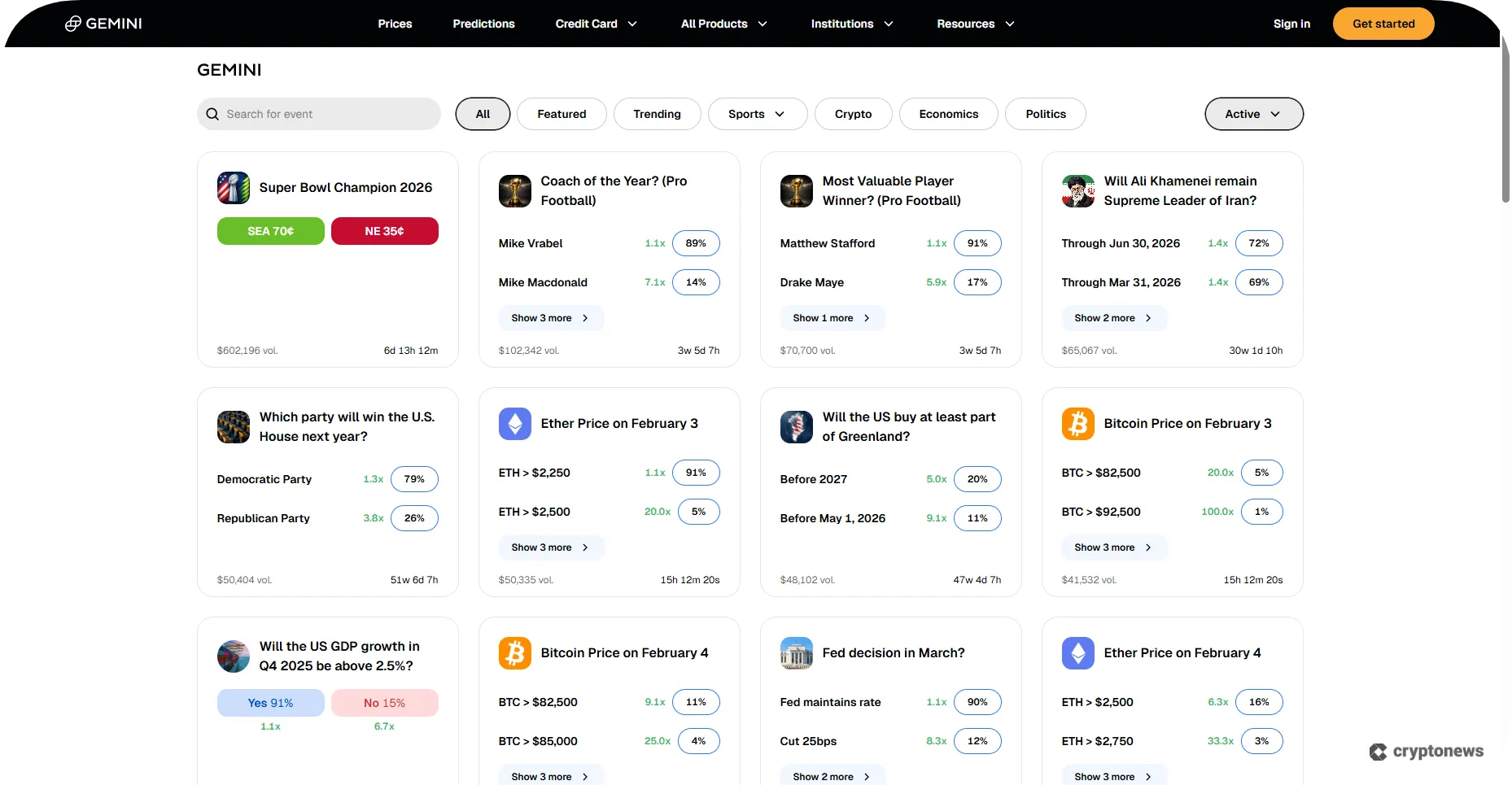1512x785 pixels.
Task: Open Institutions dropdown menu
Action: tap(852, 24)
